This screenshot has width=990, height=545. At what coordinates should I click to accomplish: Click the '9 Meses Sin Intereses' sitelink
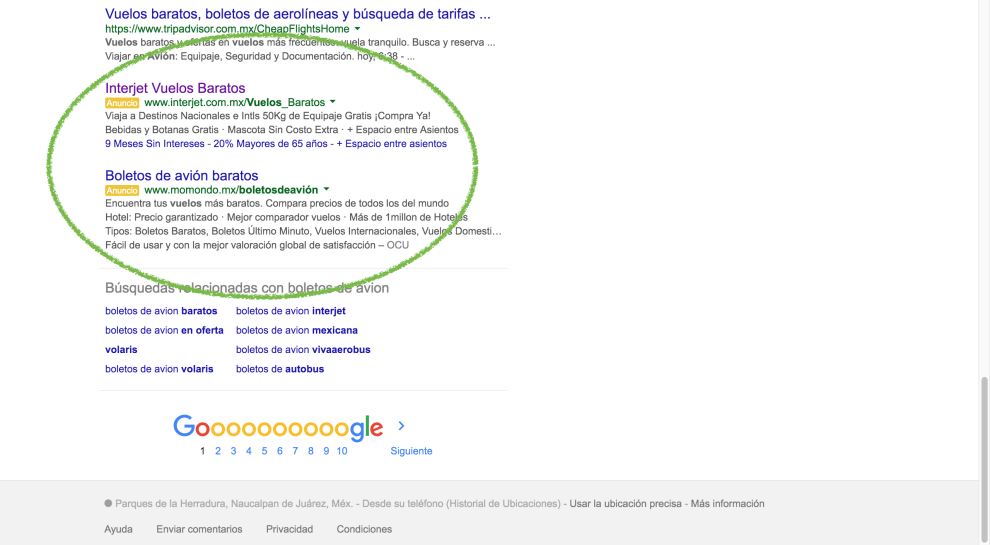tap(155, 143)
